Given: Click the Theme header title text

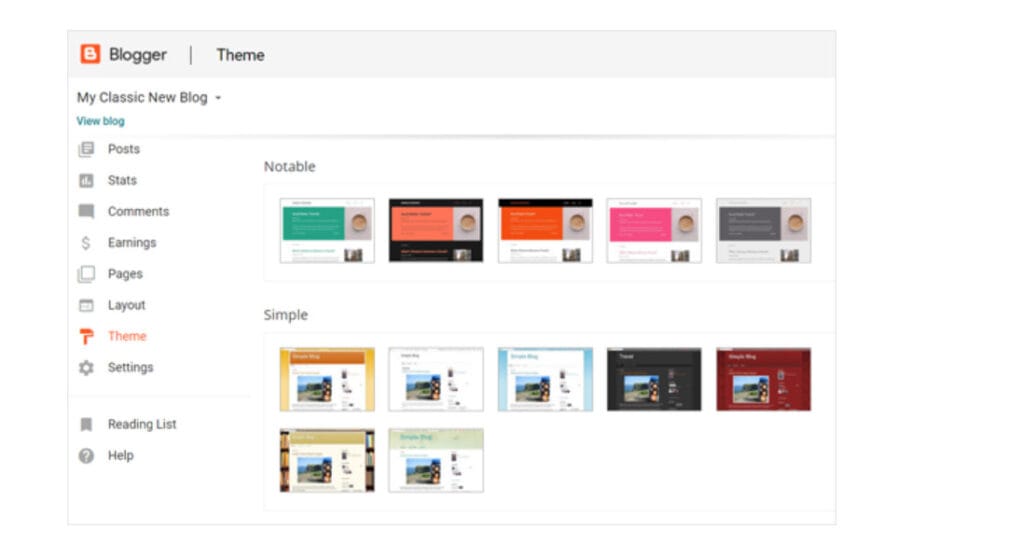Looking at the screenshot, I should [240, 55].
